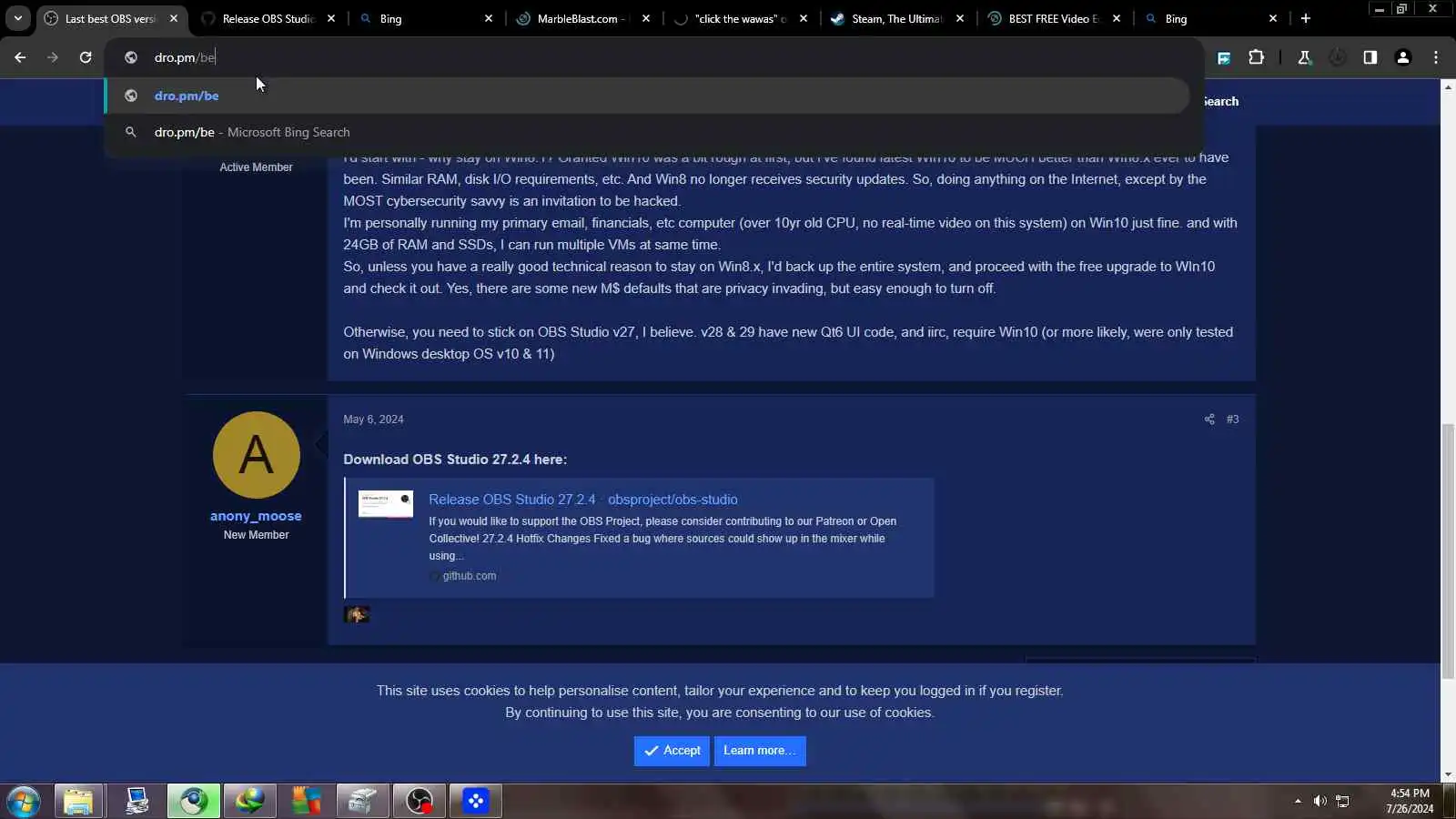Click the share icon on post #3
This screenshot has height=819, width=1456.
[1209, 420]
